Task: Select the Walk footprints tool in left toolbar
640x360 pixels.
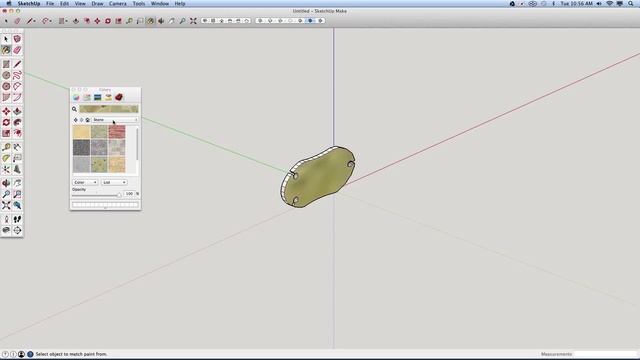Action: pyautogui.click(x=17, y=220)
